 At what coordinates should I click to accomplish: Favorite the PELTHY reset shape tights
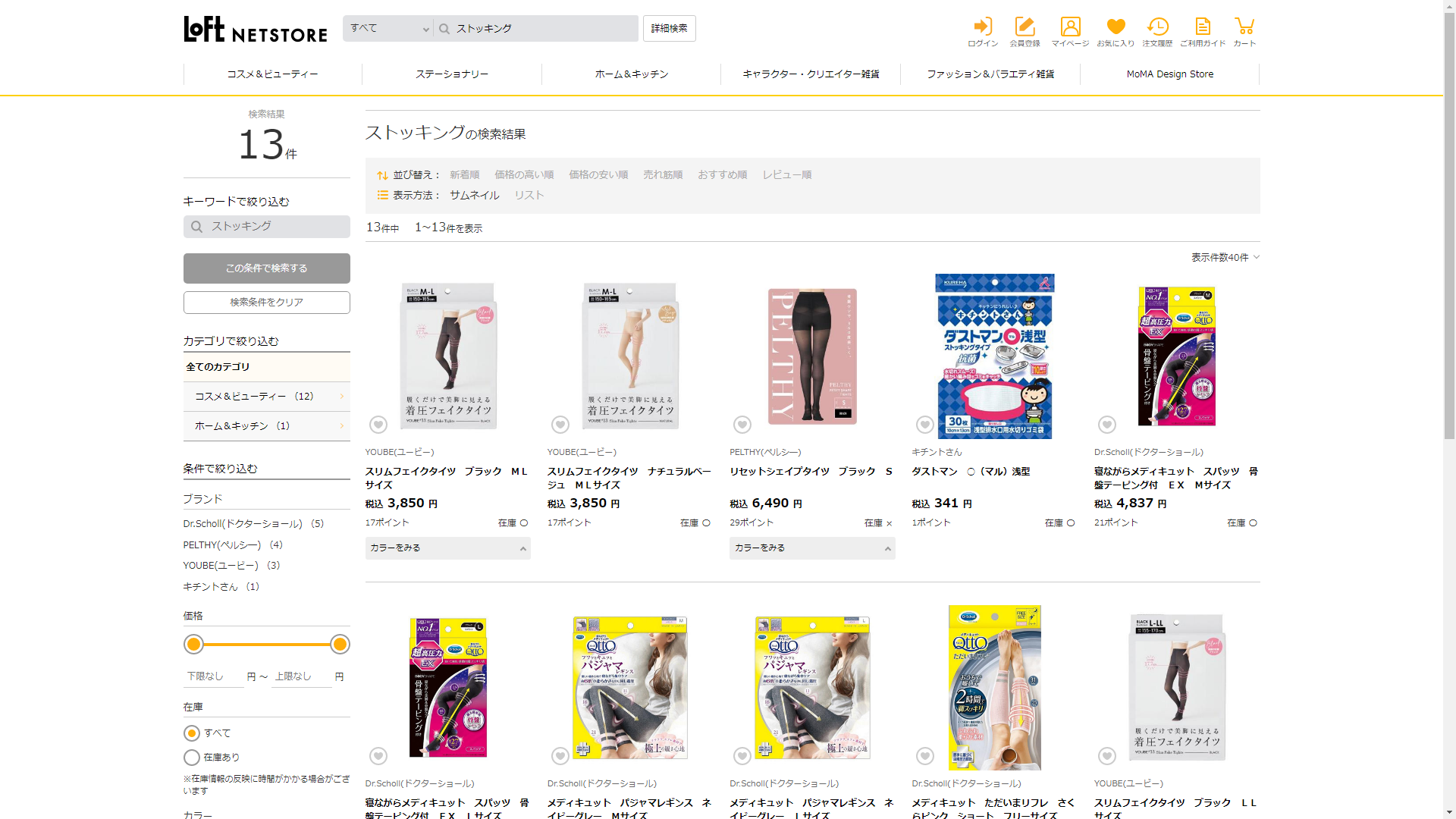point(742,425)
